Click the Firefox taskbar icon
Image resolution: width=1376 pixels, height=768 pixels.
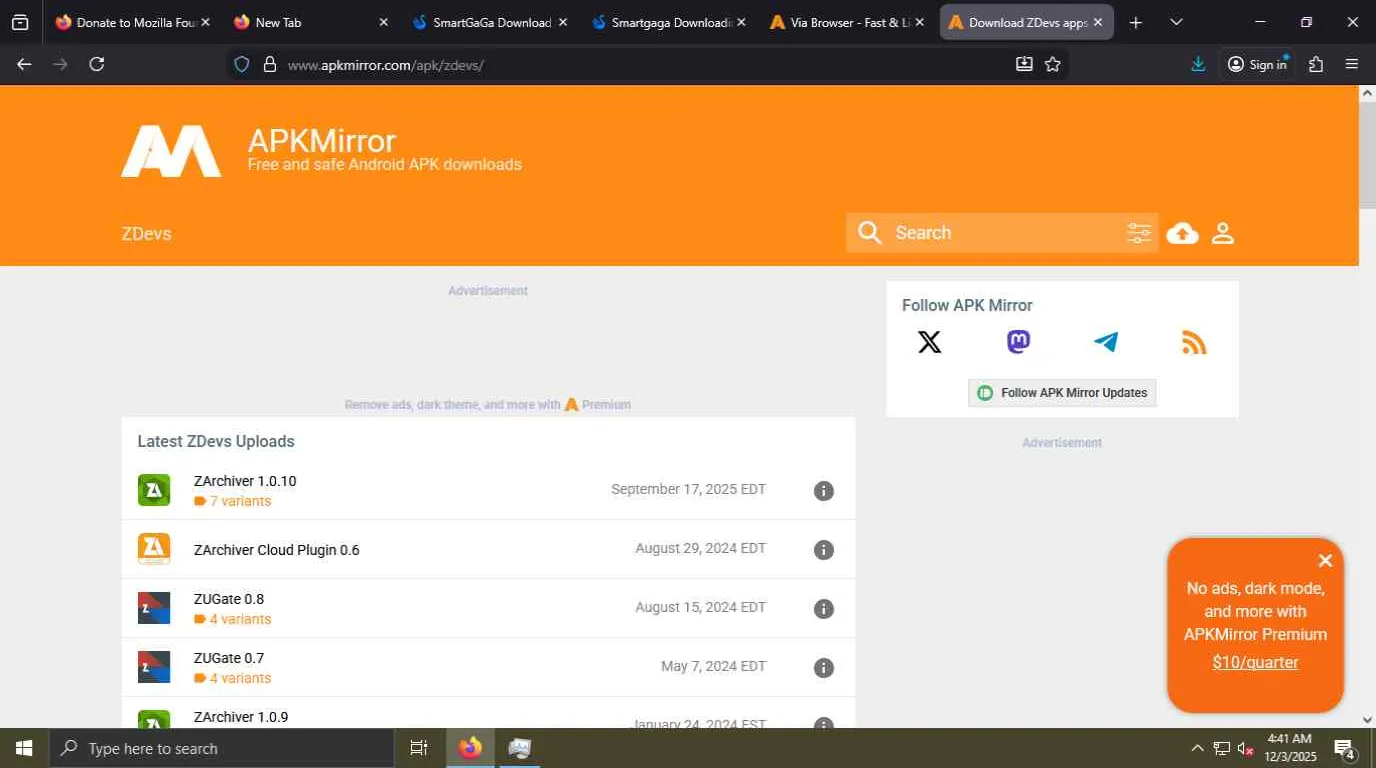(x=470, y=748)
